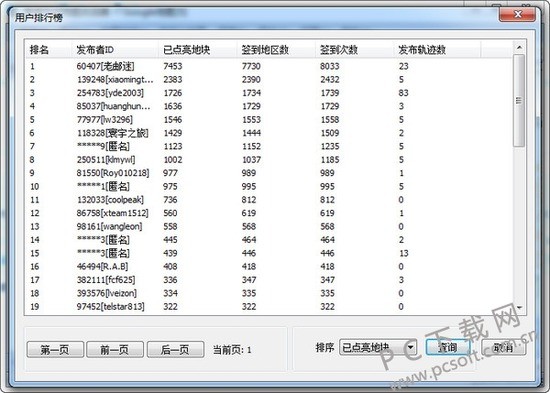This screenshot has width=550, height=393.
Task: Select row for user 60407[老邮迷]
Action: point(268,66)
